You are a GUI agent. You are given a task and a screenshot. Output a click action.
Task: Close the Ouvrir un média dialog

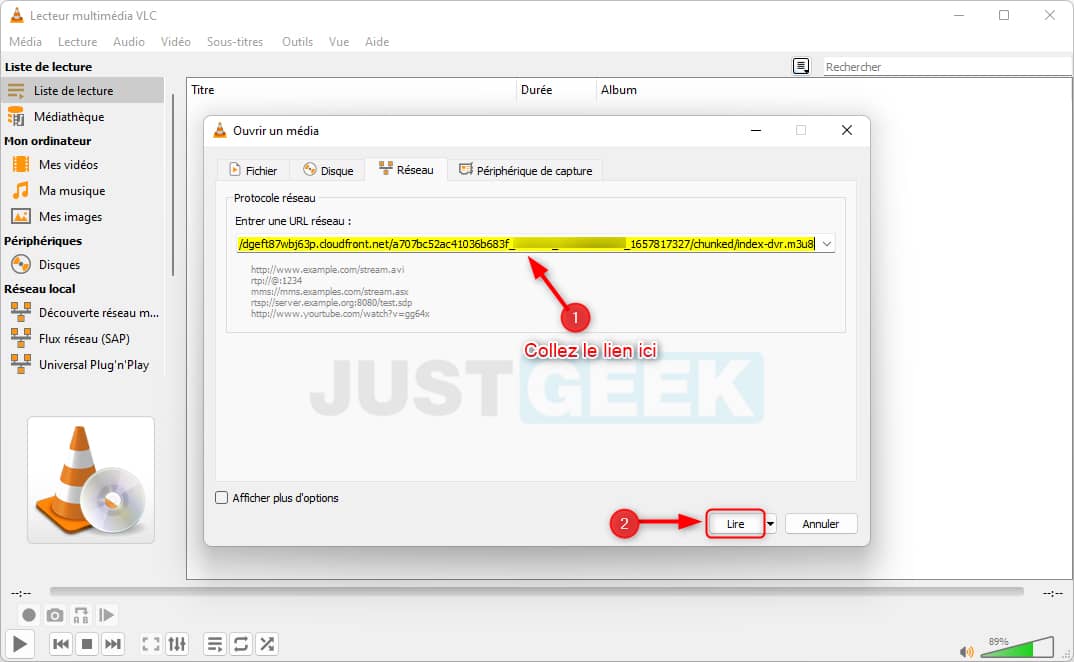847,130
